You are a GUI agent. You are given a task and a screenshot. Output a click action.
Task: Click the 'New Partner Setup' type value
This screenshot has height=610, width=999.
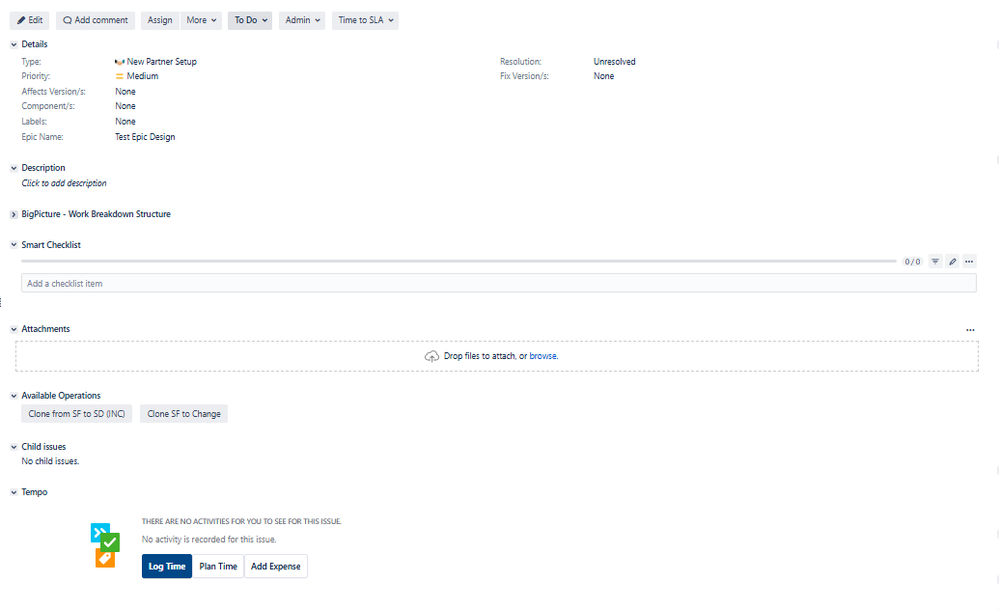162,62
